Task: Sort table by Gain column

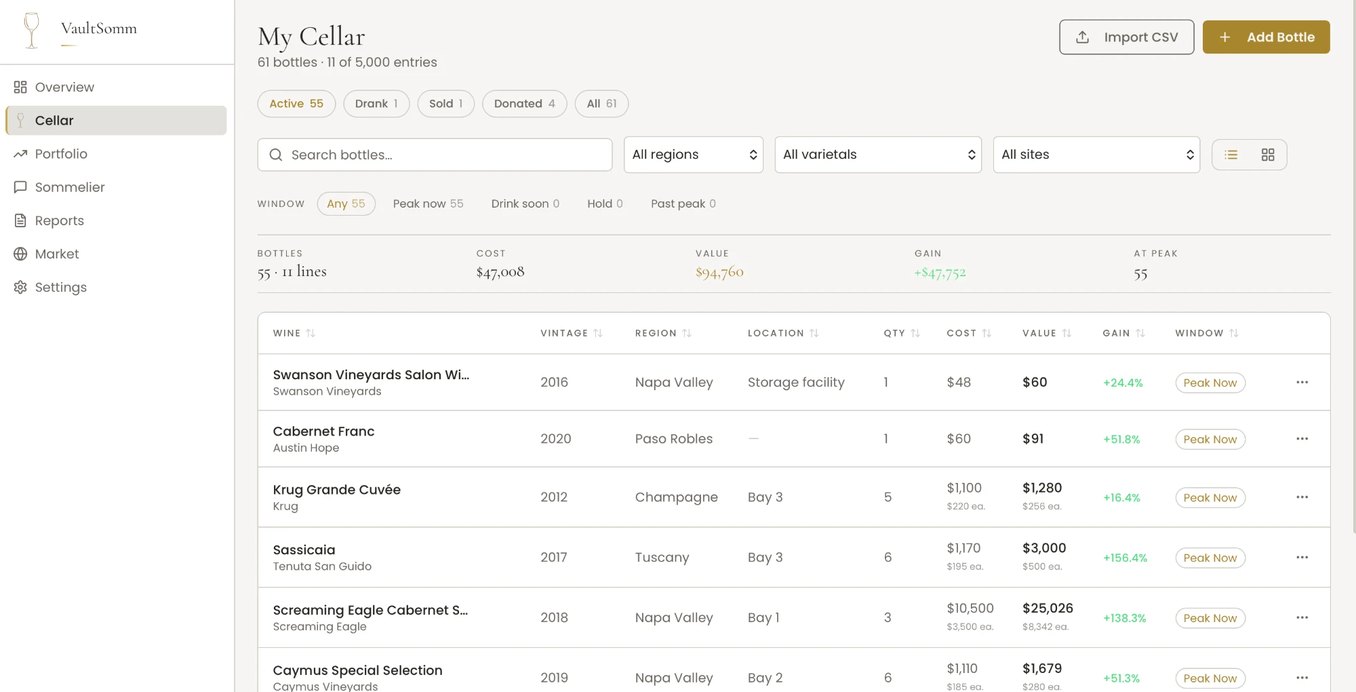Action: (x=1124, y=333)
